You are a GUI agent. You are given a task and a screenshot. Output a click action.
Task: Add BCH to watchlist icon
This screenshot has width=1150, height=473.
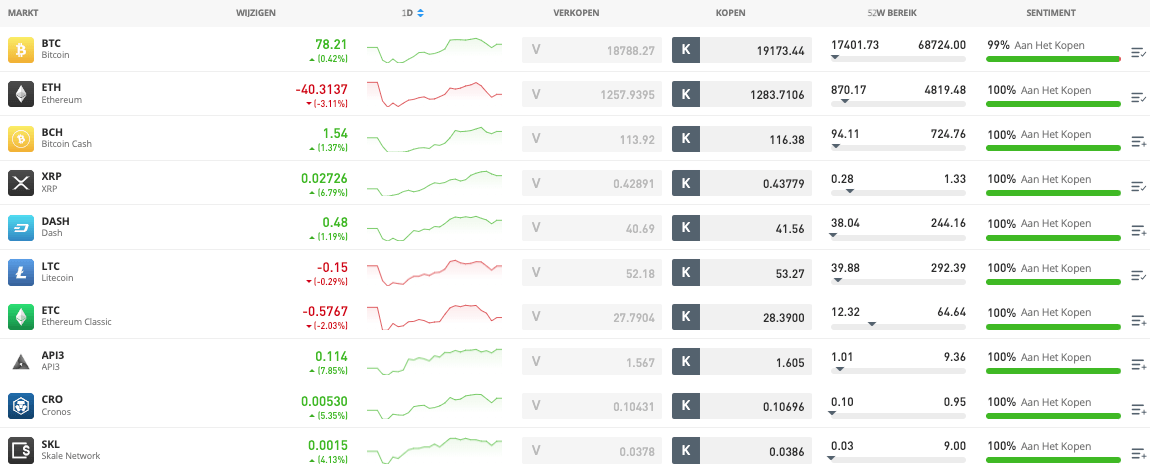pyautogui.click(x=1138, y=142)
